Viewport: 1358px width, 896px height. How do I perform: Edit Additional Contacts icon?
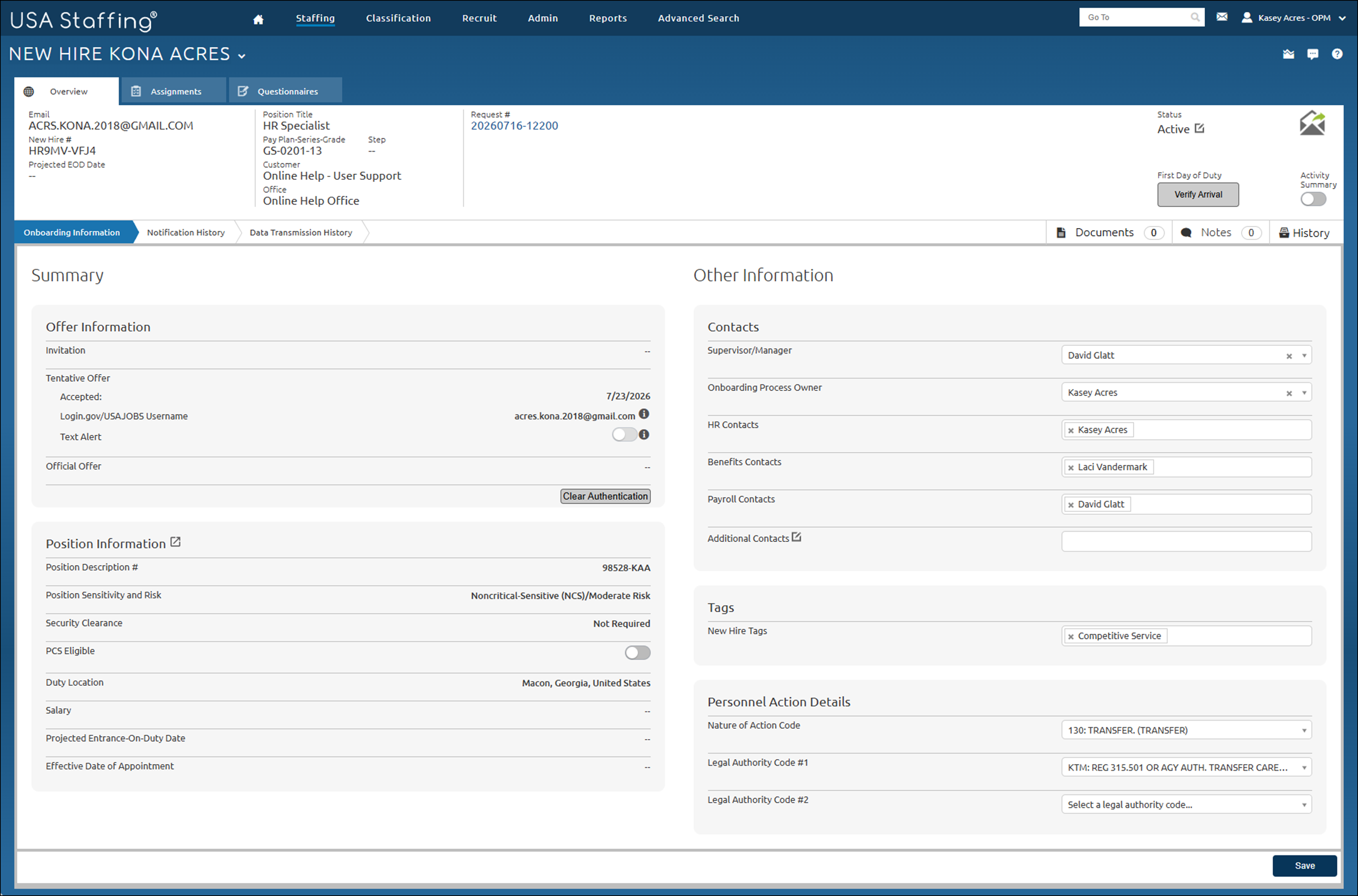click(x=796, y=537)
